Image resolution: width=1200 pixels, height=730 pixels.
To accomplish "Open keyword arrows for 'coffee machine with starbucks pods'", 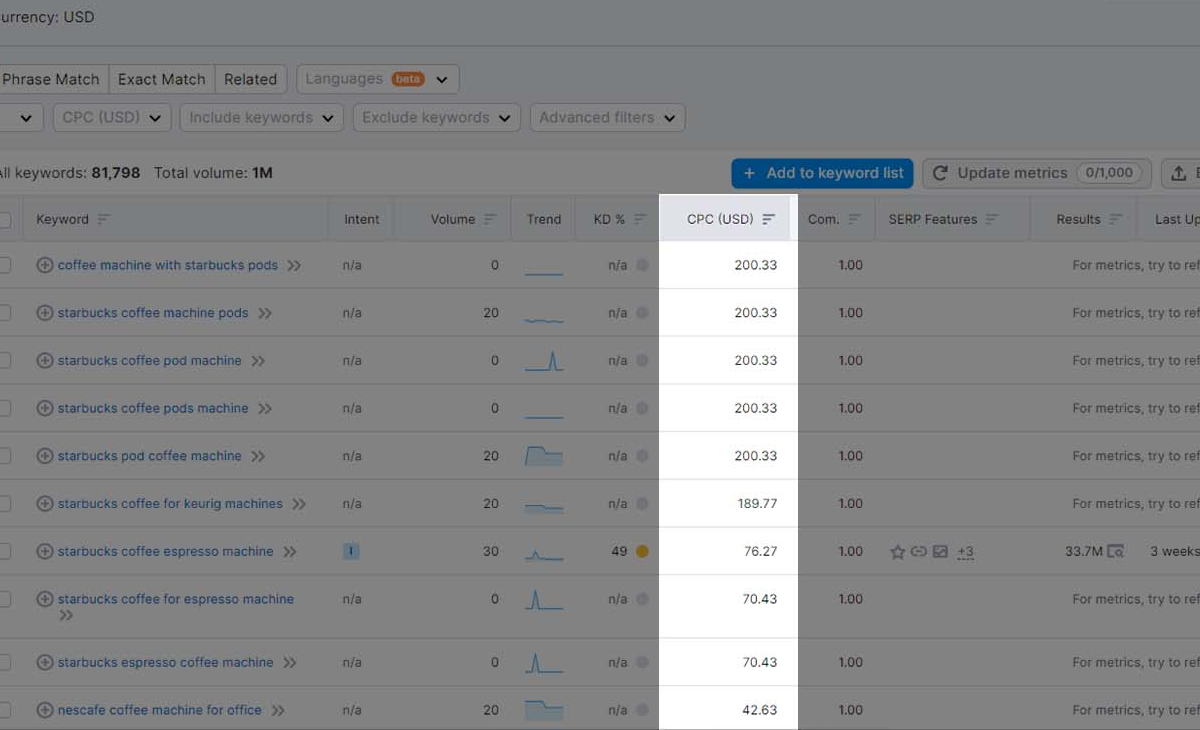I will (294, 265).
